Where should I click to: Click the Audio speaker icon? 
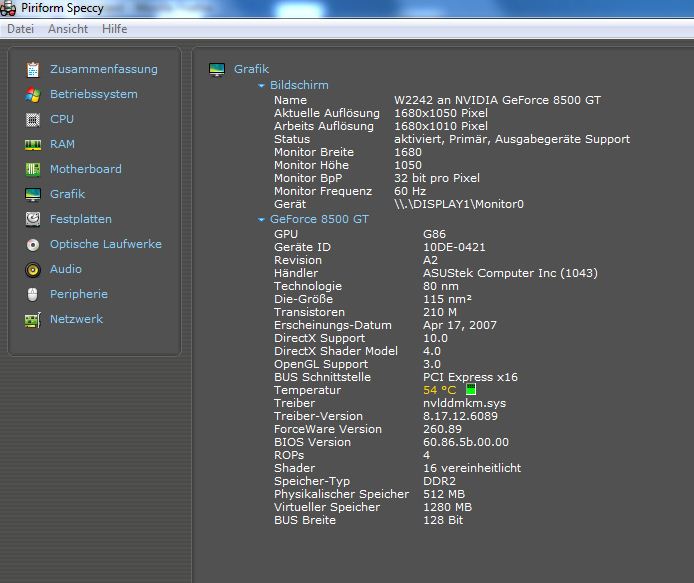[x=33, y=270]
